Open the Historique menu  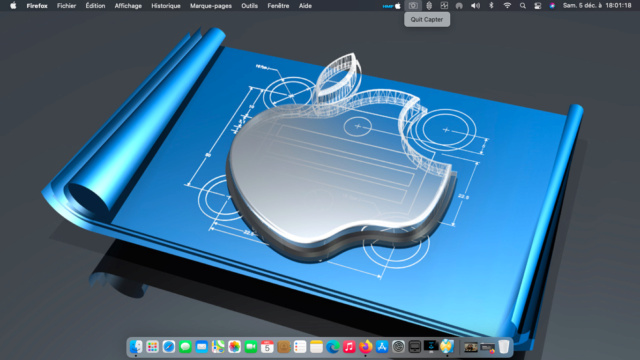pyautogui.click(x=166, y=6)
